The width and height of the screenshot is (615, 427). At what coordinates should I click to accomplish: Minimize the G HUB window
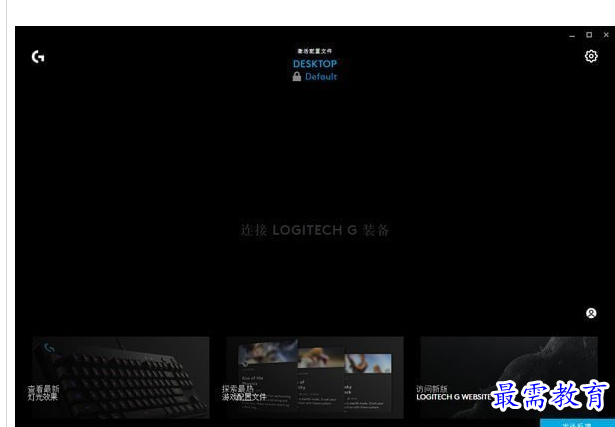click(x=572, y=35)
